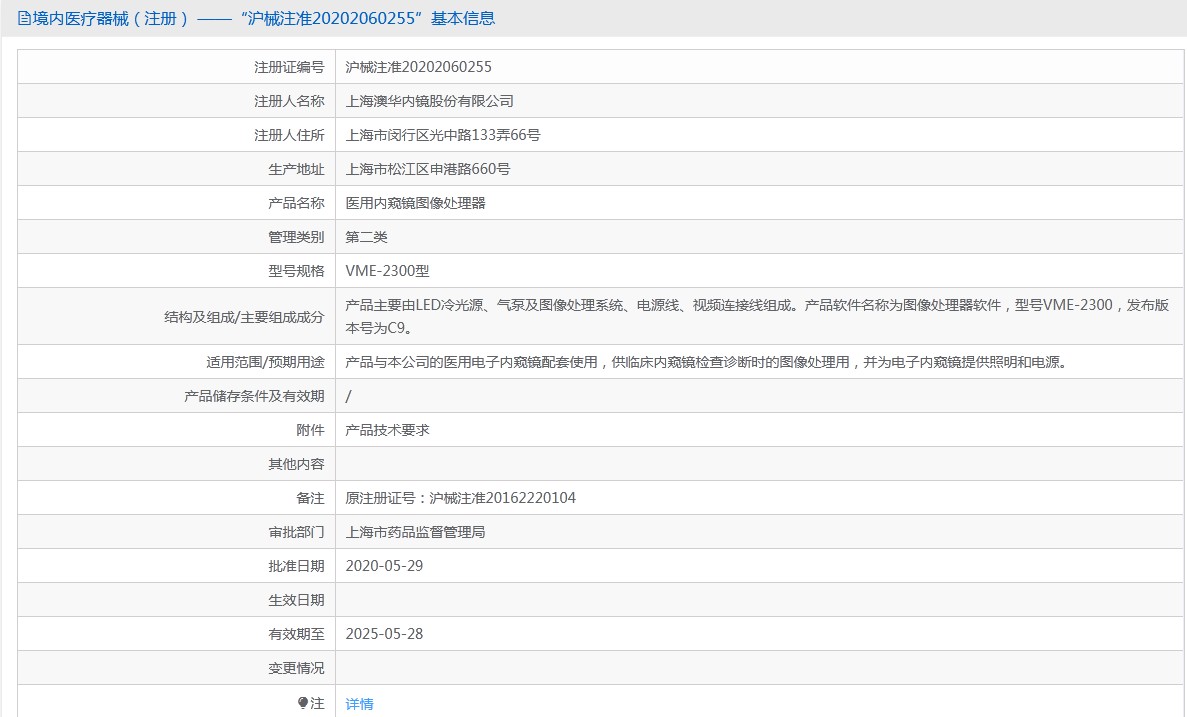
Task: Select product name 医用内窥镜图像处理器
Action: click(415, 203)
